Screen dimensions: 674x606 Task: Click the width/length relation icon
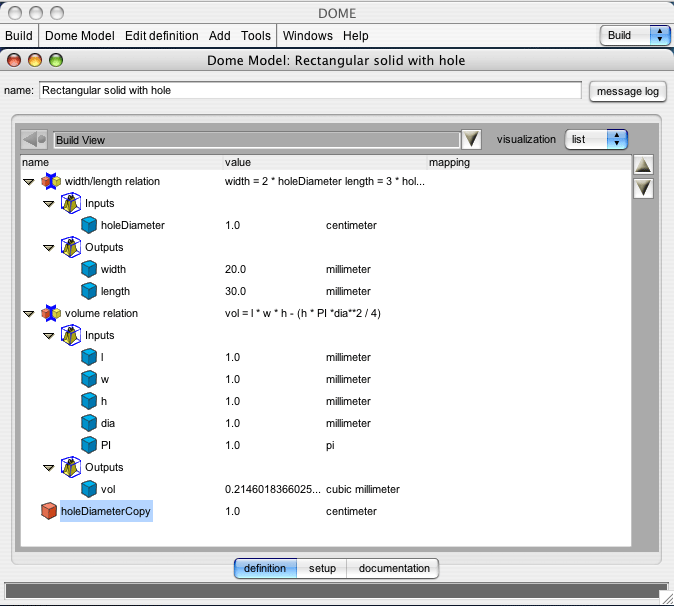[51, 181]
